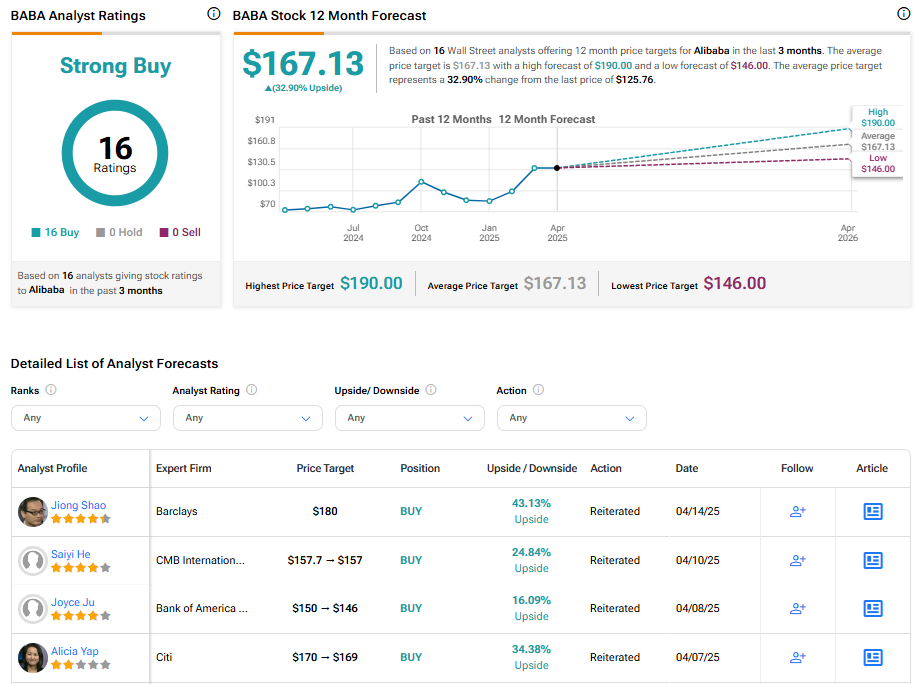Click BUY position in the Barclays row
Screen dimensions: 918x684
point(411,511)
